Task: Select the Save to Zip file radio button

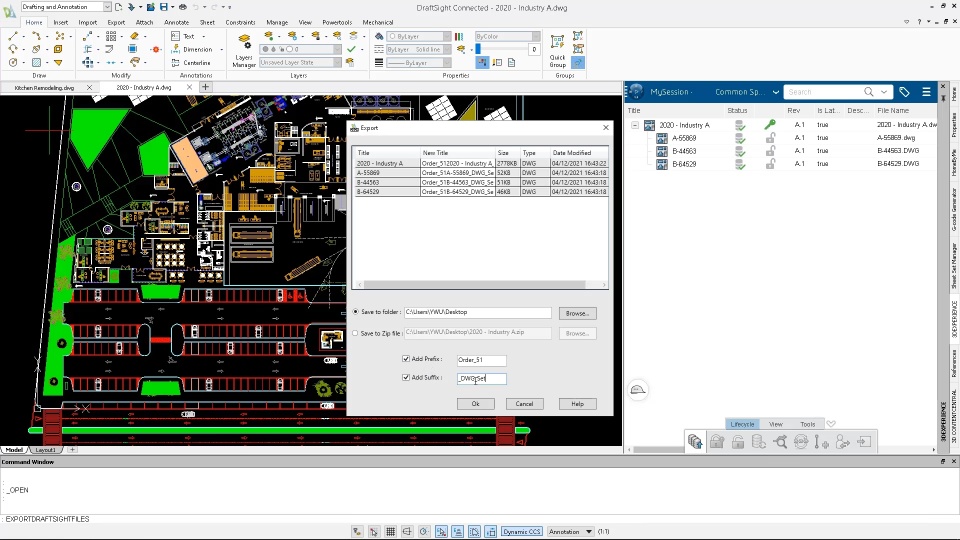Action: 355,333
